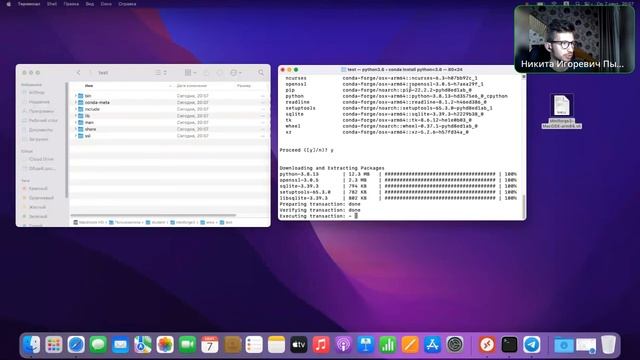Sort by Размер column header
This screenshot has width=640, height=360.
click(x=244, y=86)
